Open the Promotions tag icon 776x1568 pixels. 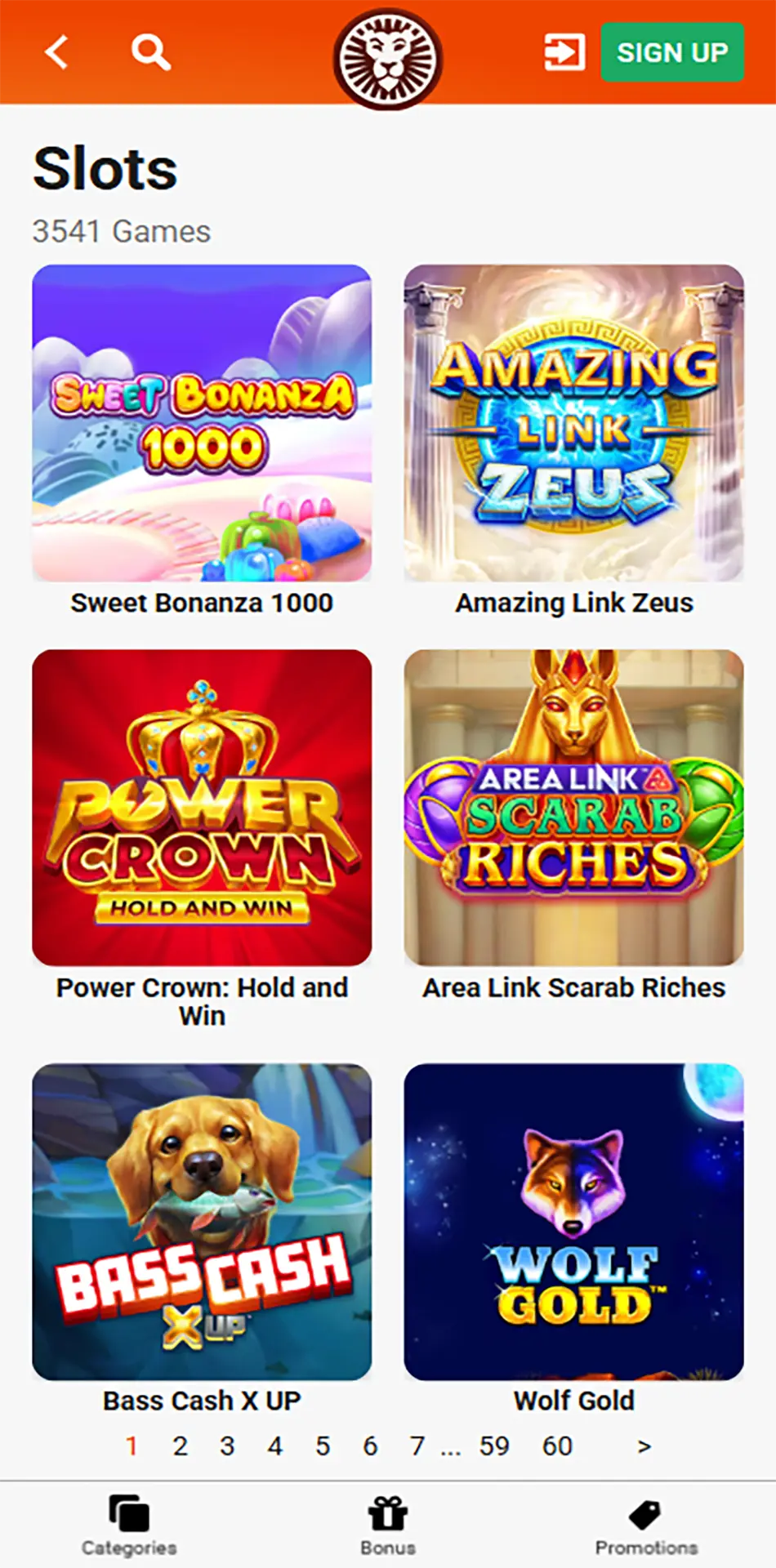click(645, 1514)
